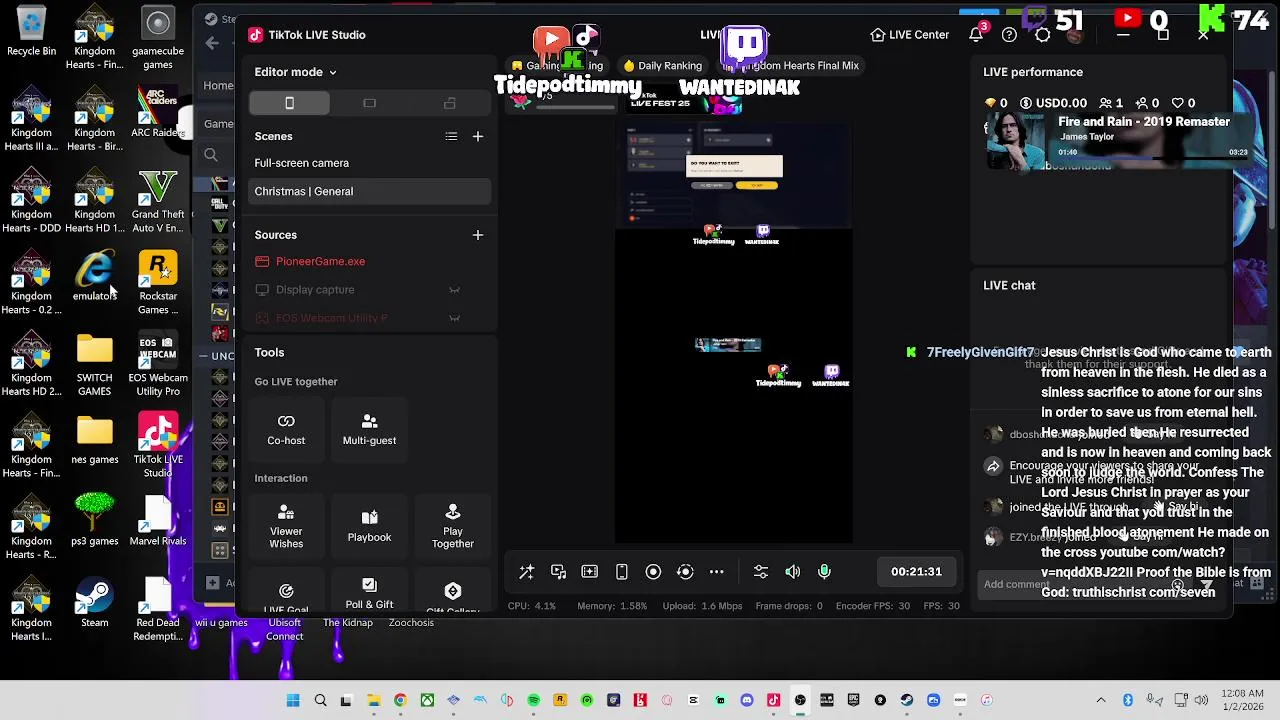1280x720 pixels.
Task: Click the share arrow icon in LIVE chat
Action: [x=993, y=466]
